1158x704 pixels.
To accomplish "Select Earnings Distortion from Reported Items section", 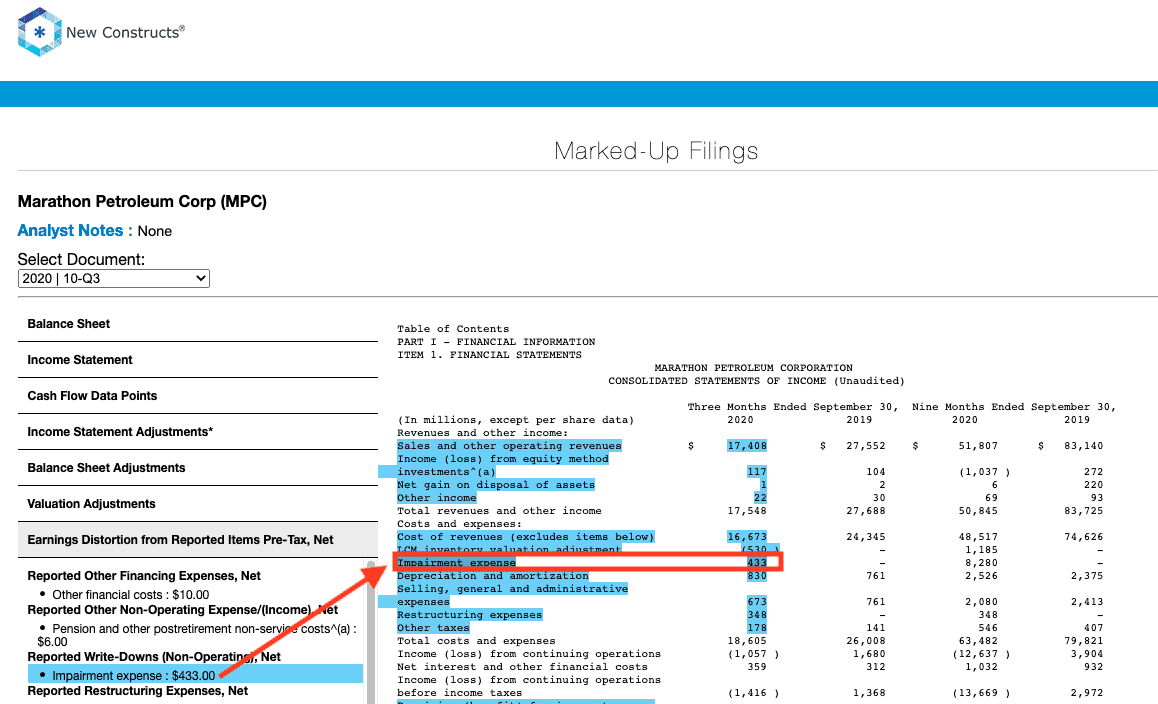I will 198,540.
